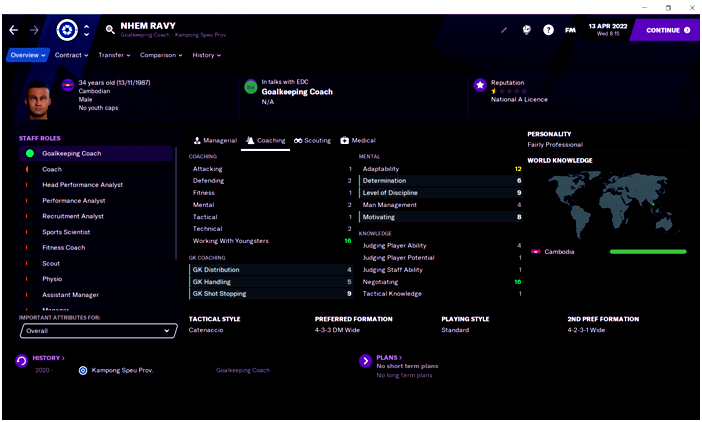The image size is (702, 422).
Task: Click Nhem Ravy's face portrait
Action: pyautogui.click(x=38, y=100)
